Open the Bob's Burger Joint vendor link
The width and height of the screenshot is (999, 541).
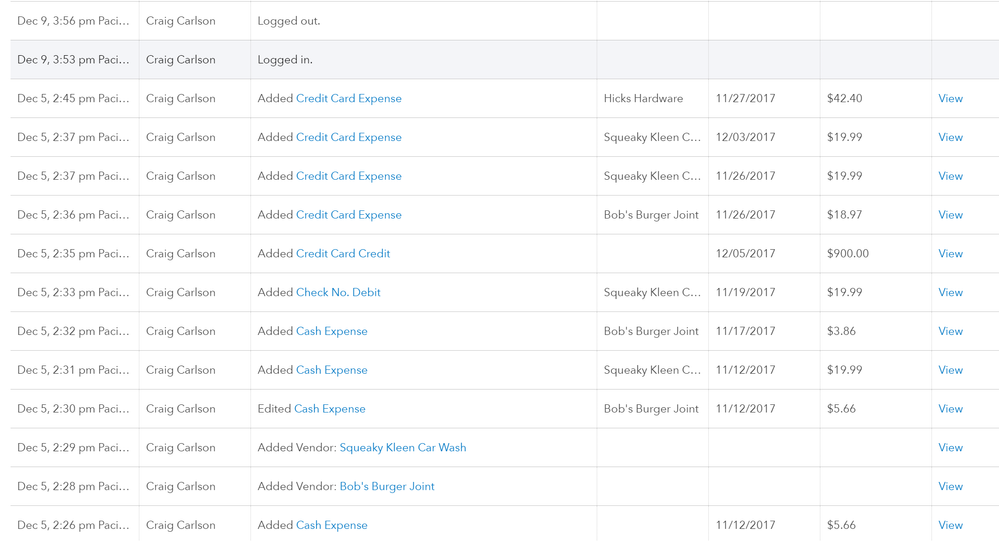387,487
